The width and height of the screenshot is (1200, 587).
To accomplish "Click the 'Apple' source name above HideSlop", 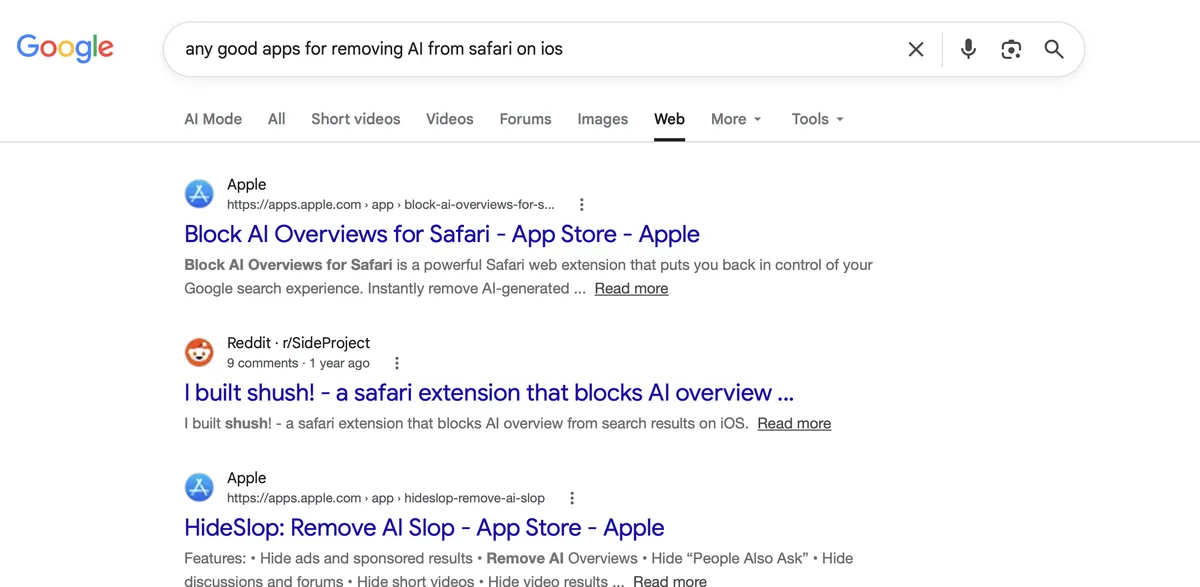I will (246, 478).
